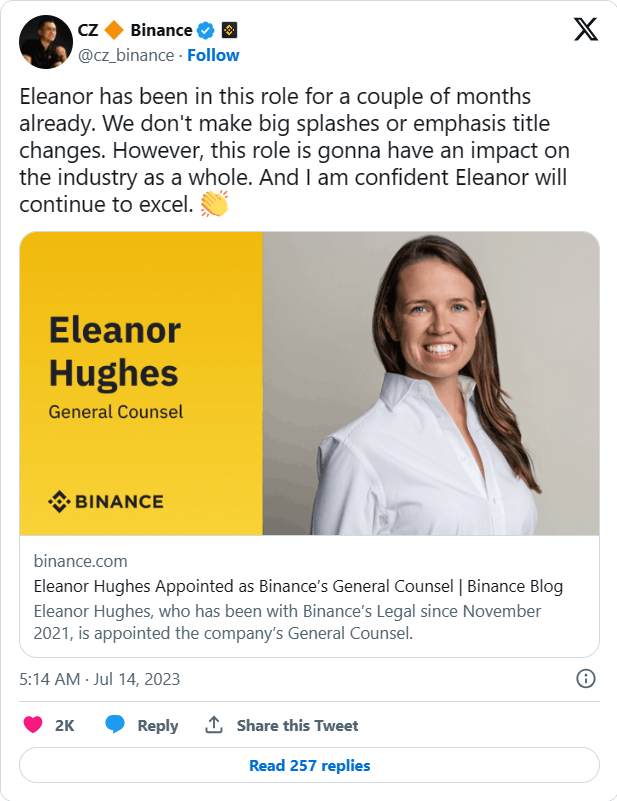This screenshot has height=801, width=617.
Task: Open the @cz_binance handle link
Action: [126, 55]
